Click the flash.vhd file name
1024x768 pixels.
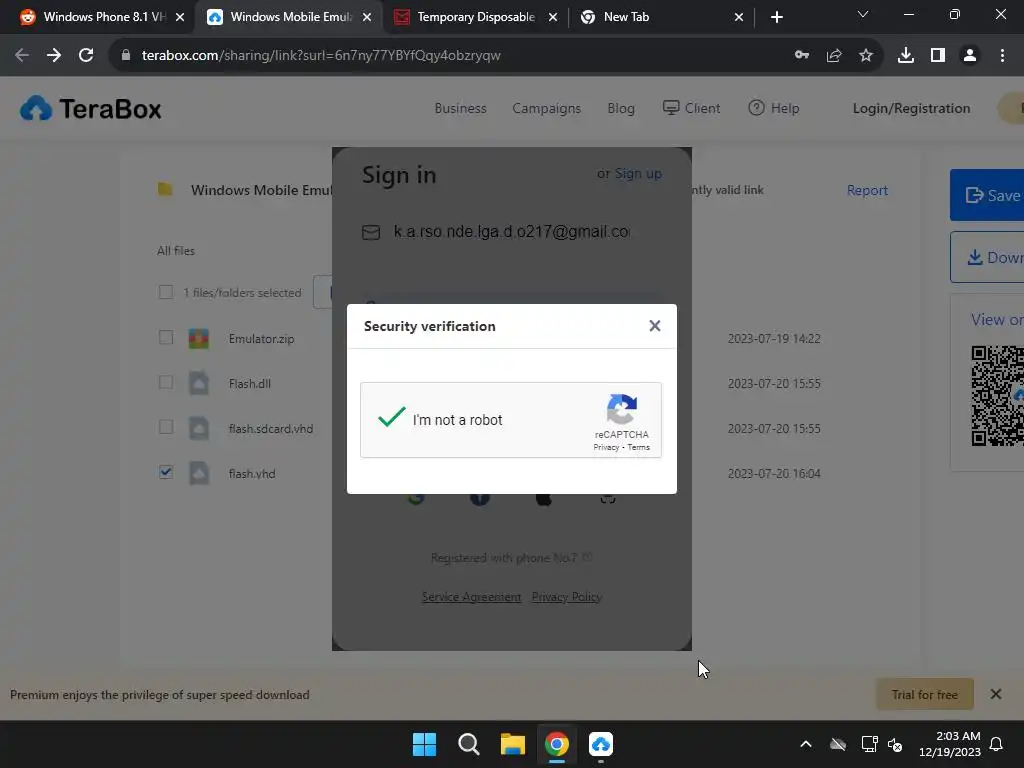coord(251,473)
